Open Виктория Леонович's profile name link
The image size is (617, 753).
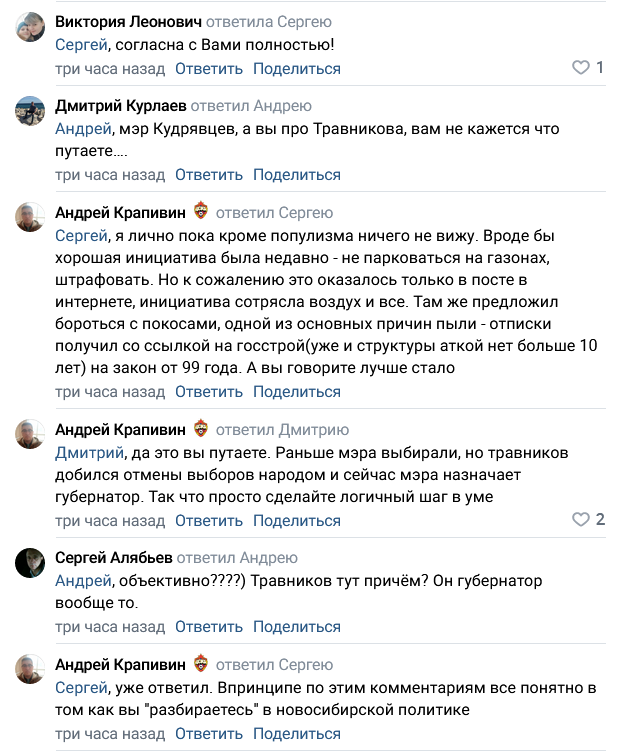click(x=128, y=22)
